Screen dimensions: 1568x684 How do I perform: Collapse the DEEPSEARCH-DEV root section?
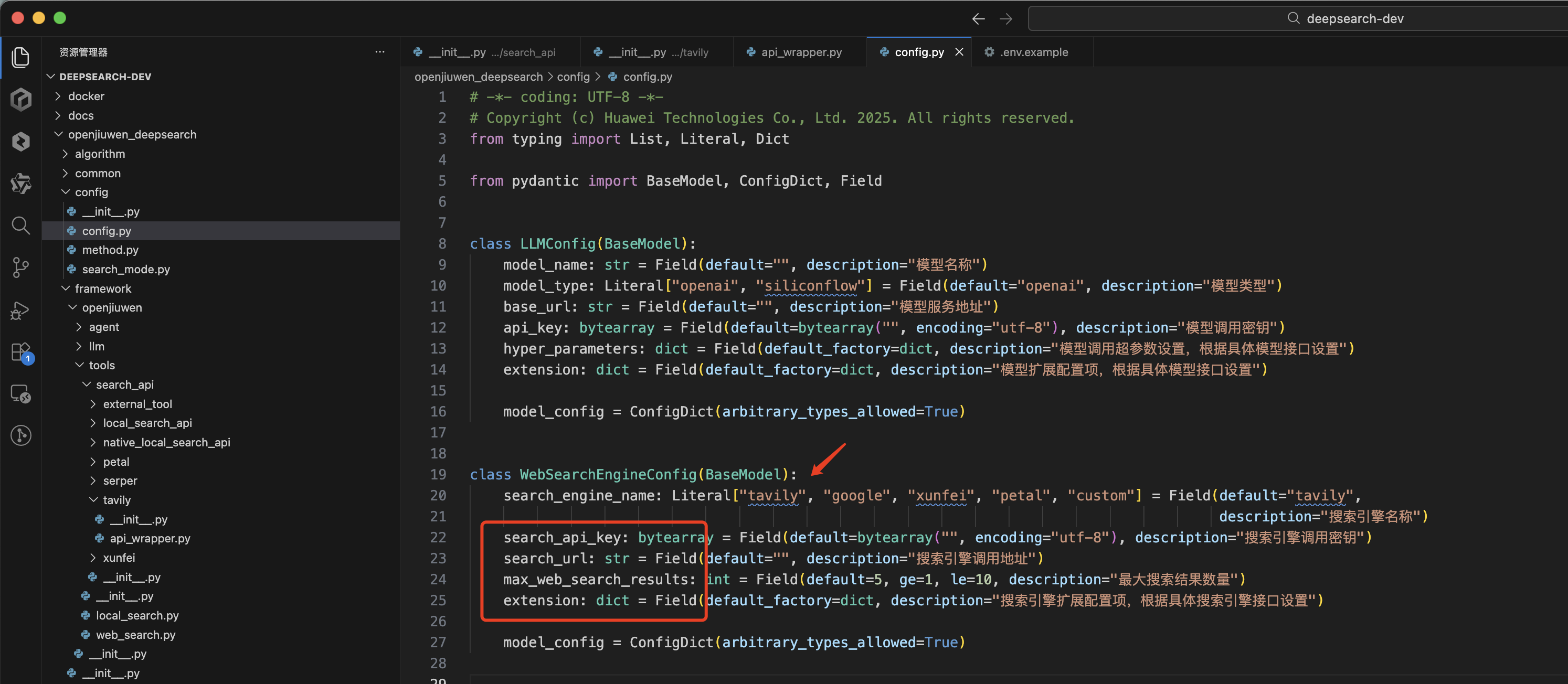[105, 77]
